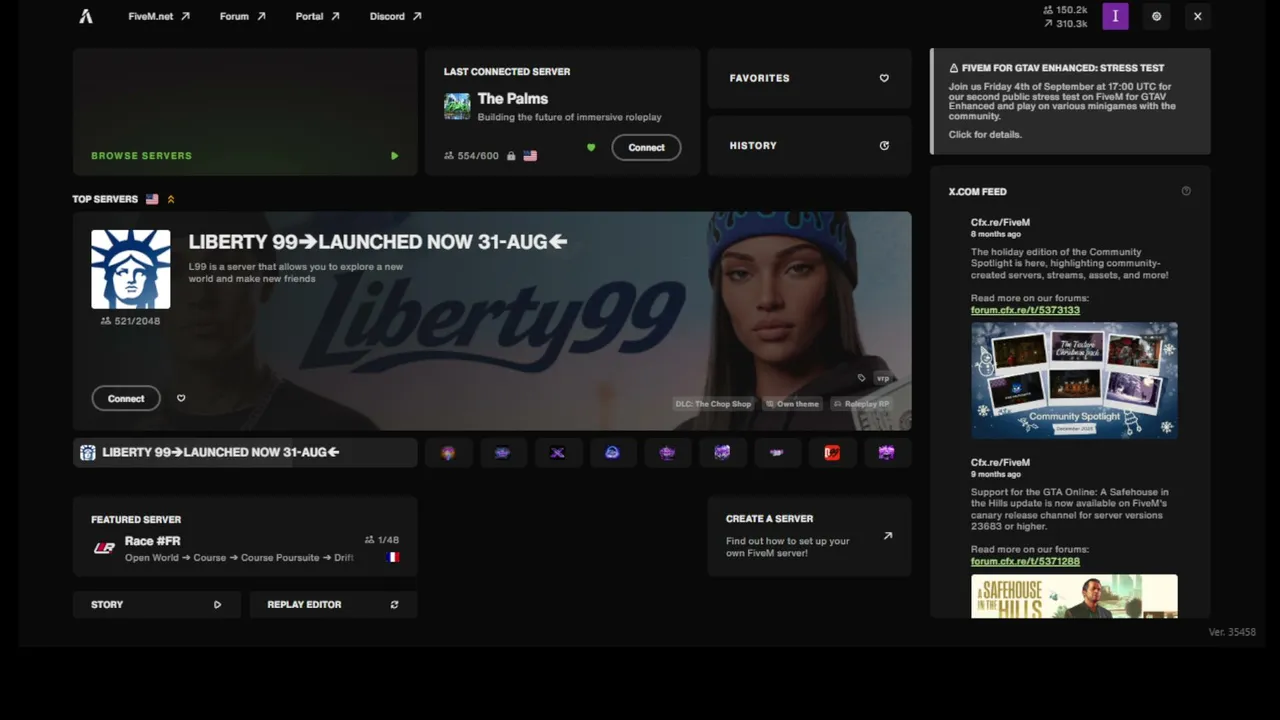Click the play icon on the Story button

[x=217, y=604]
